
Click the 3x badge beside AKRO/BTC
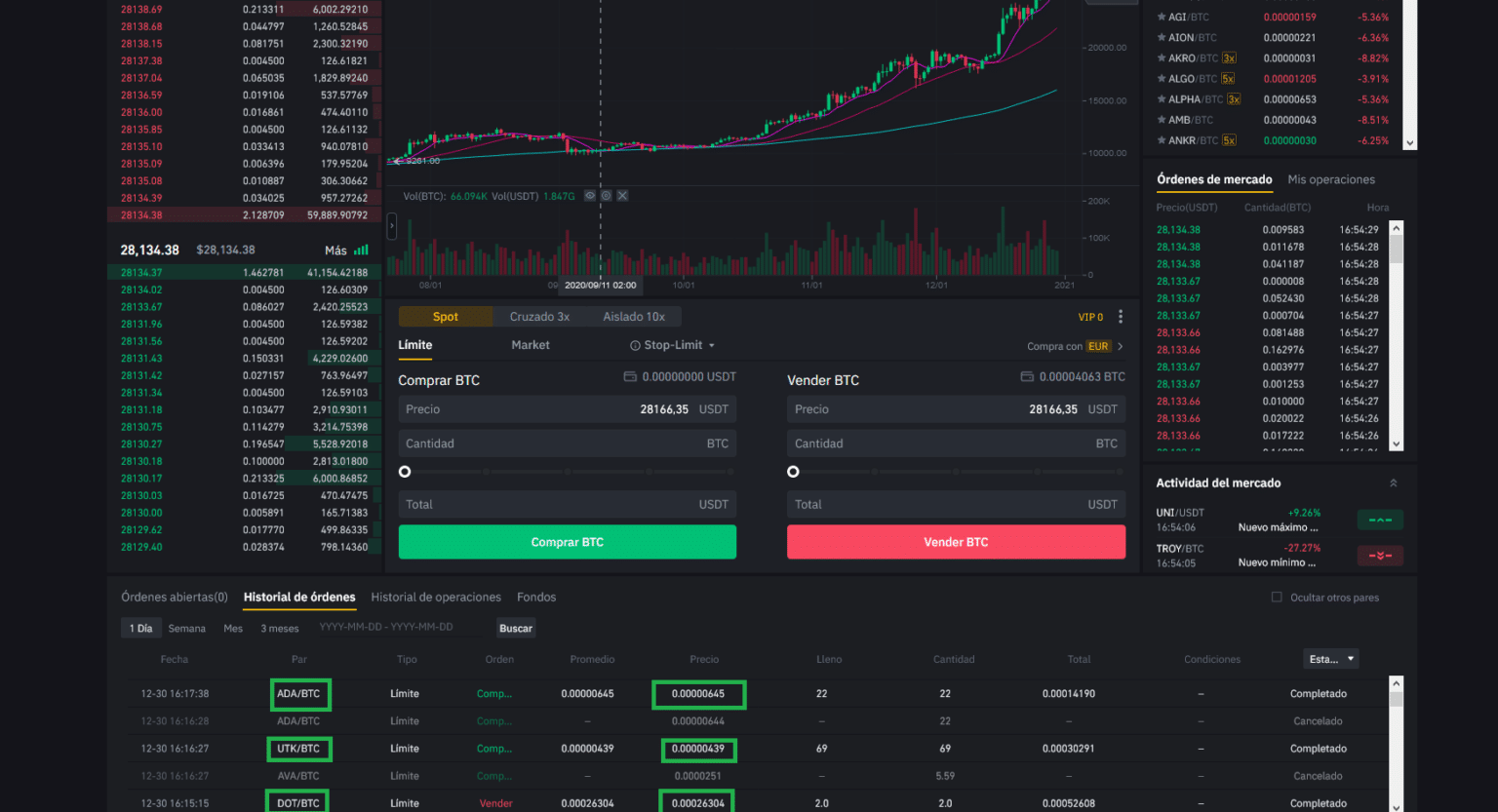pos(1229,58)
